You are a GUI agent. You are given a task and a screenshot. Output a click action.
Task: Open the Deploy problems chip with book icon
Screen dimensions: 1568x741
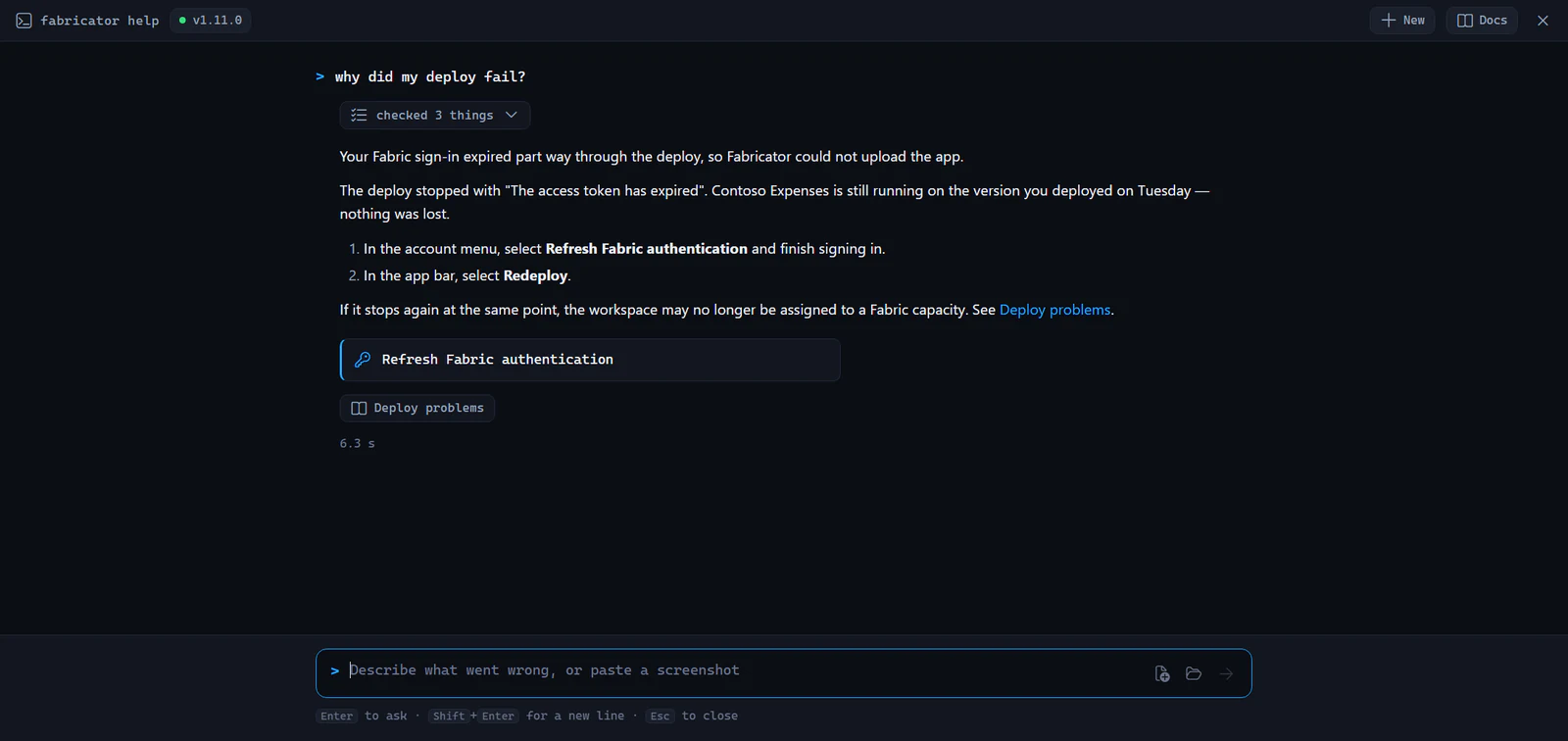(x=417, y=408)
